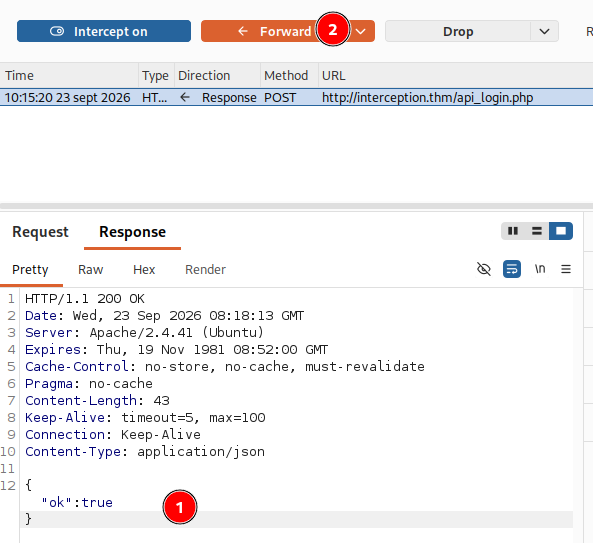The image size is (593, 543).
Task: Switch to the Raw view tab
Action: pos(90,270)
